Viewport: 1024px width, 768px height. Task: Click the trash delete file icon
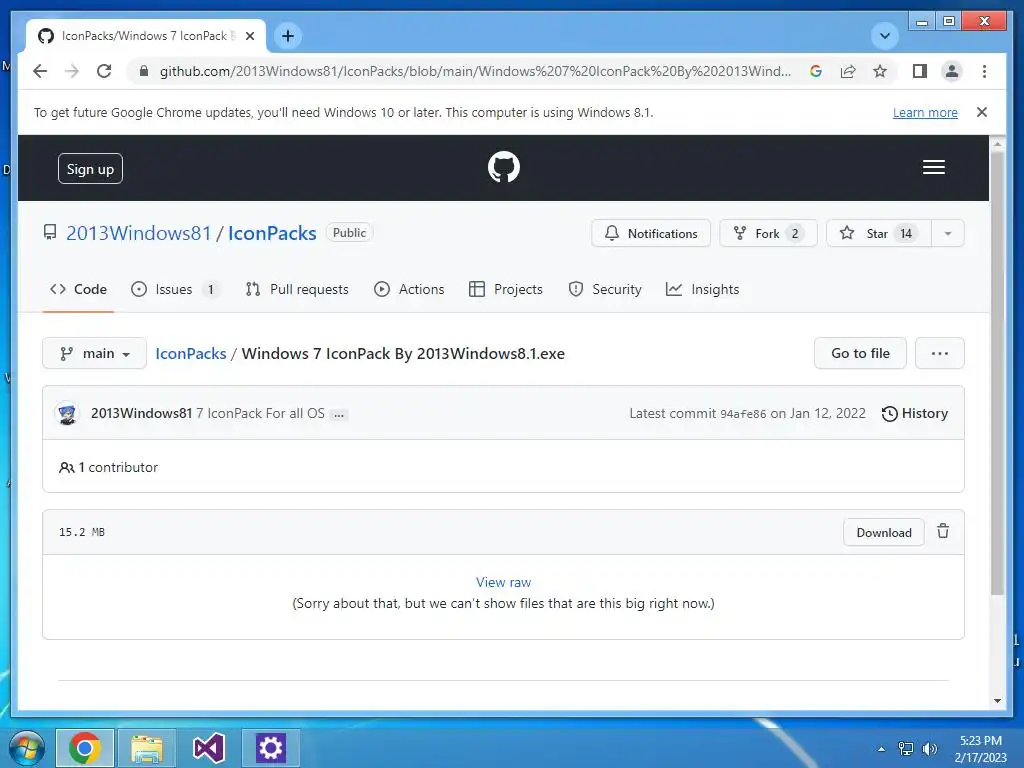(x=943, y=531)
